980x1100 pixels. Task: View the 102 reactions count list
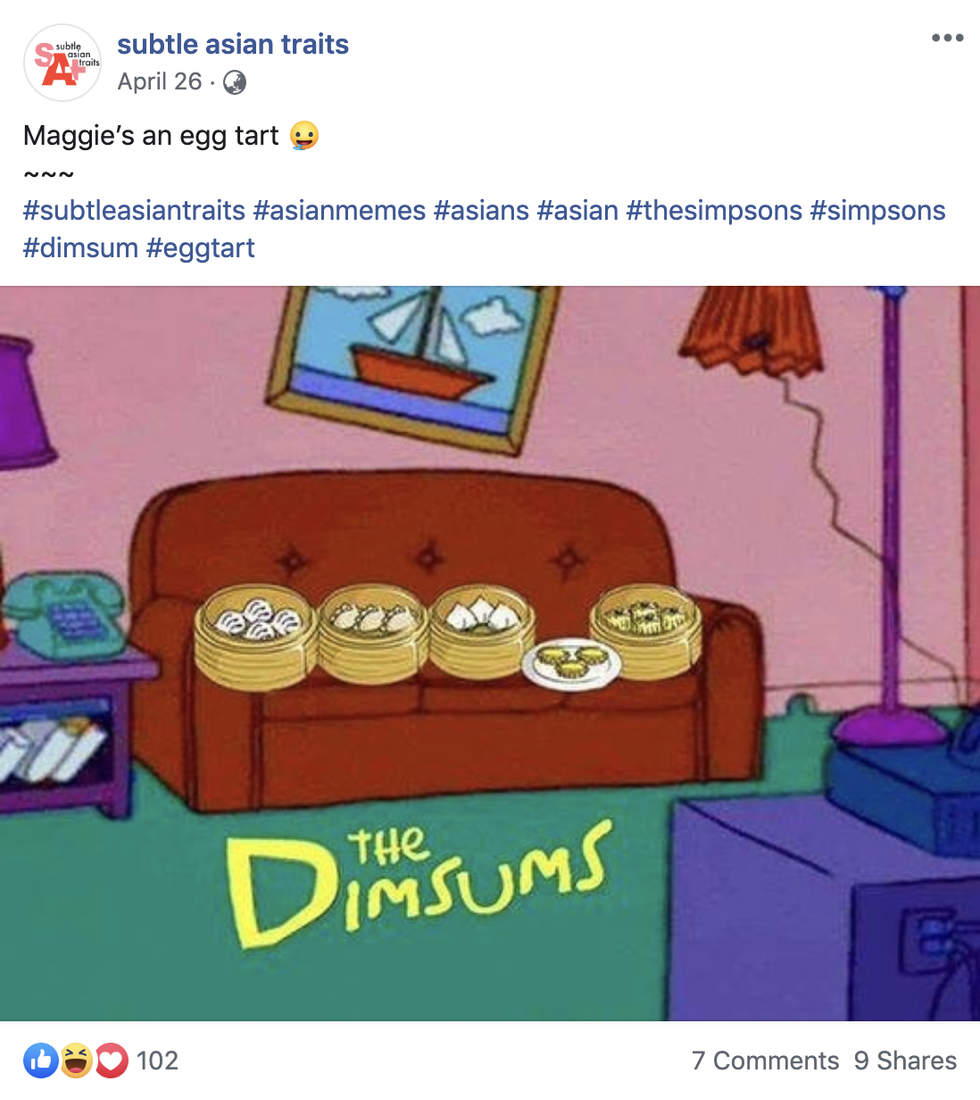point(157,1060)
